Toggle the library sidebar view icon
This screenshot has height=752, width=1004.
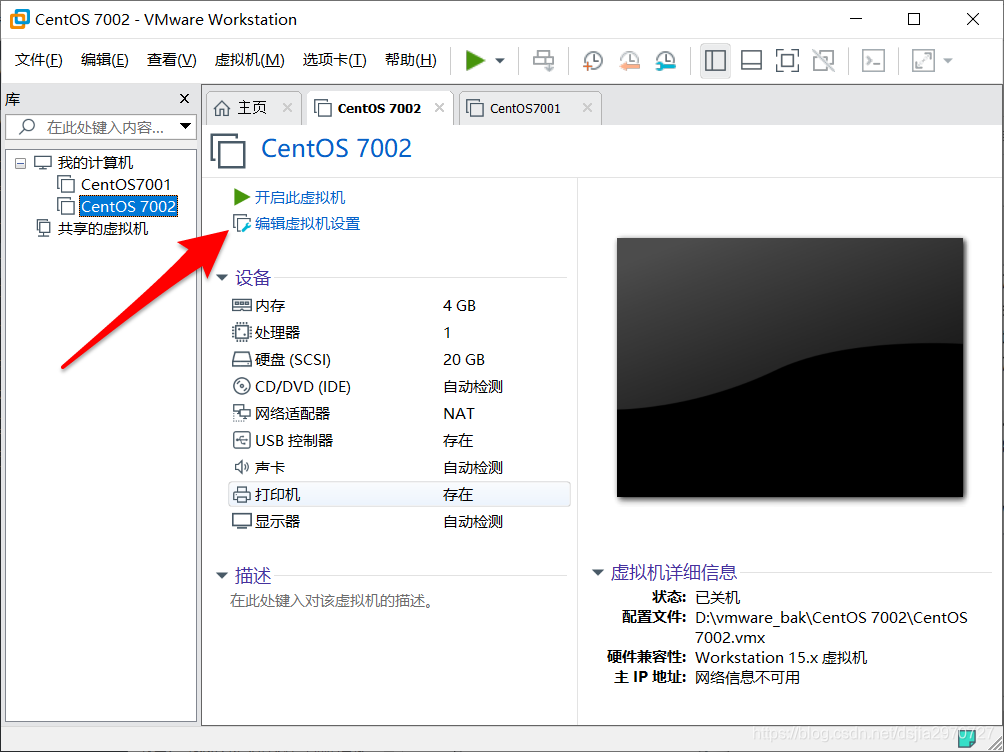tap(715, 61)
